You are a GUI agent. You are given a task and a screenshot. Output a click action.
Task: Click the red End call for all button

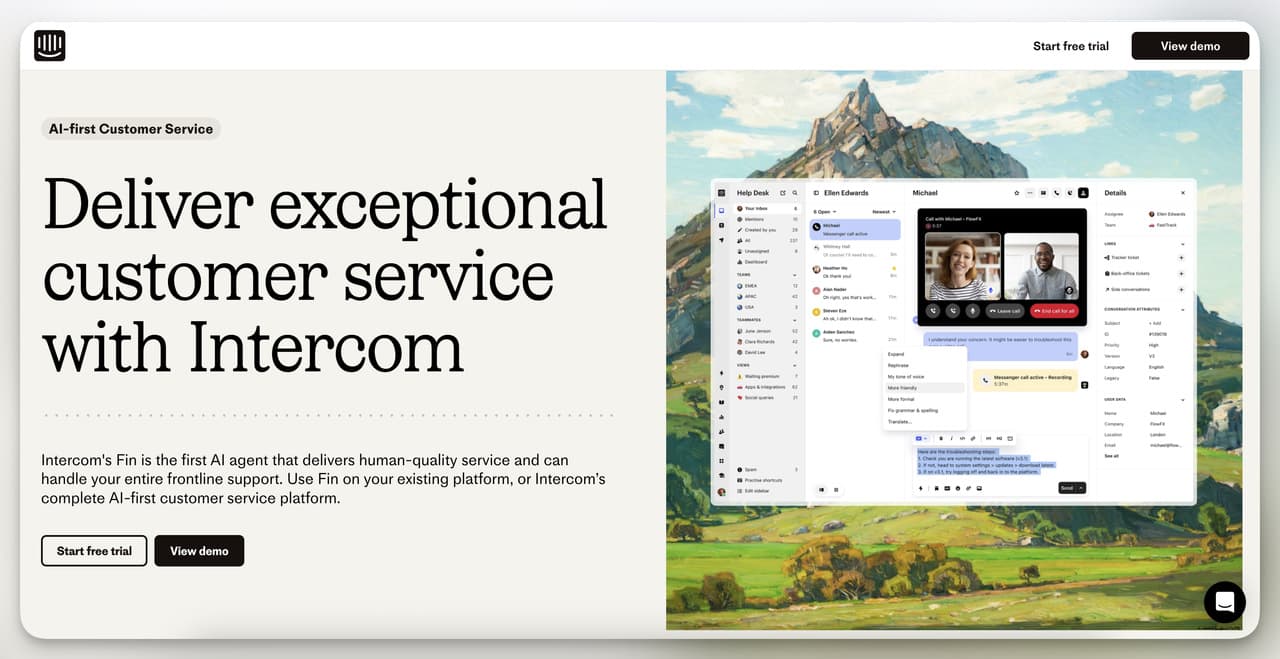(1054, 311)
